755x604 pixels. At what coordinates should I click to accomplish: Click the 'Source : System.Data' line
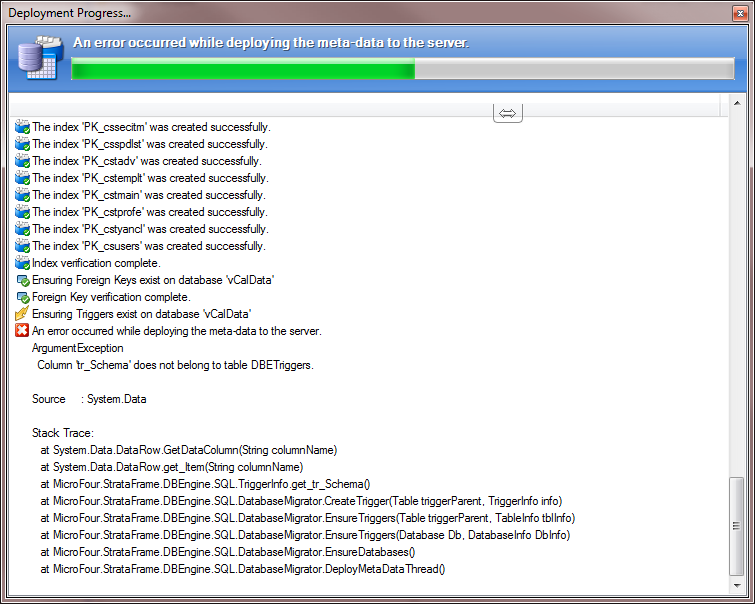click(x=89, y=399)
